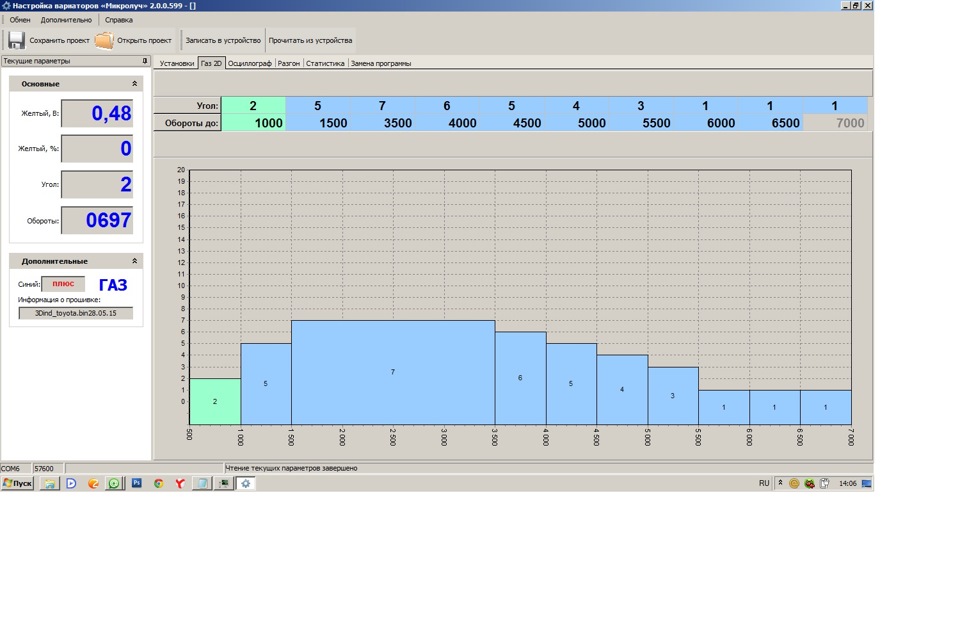The height and width of the screenshot is (637, 960).
Task: Select the Газ 2D tab
Action: pyautogui.click(x=211, y=63)
